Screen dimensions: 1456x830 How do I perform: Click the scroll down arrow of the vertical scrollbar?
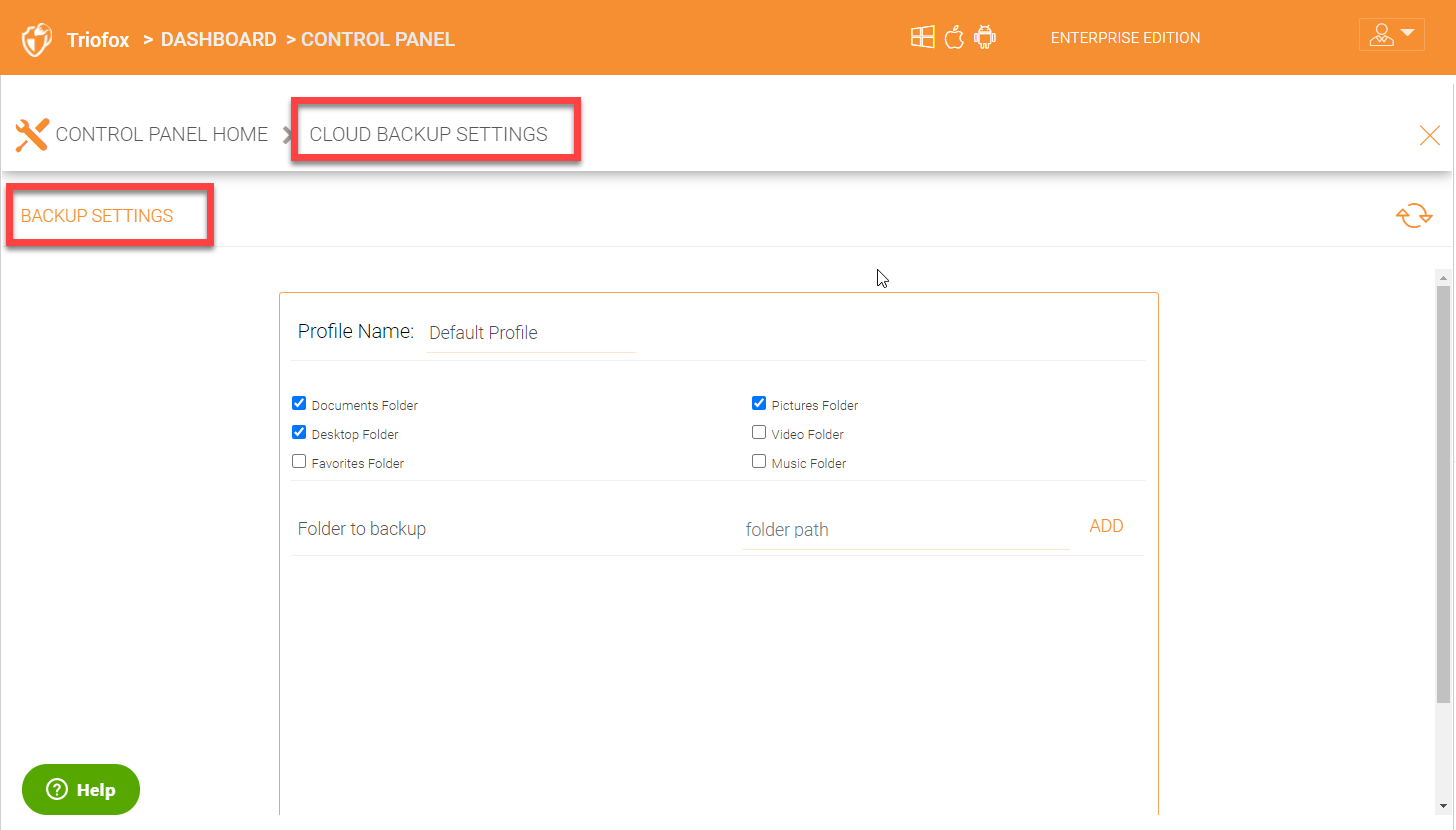coord(1442,807)
